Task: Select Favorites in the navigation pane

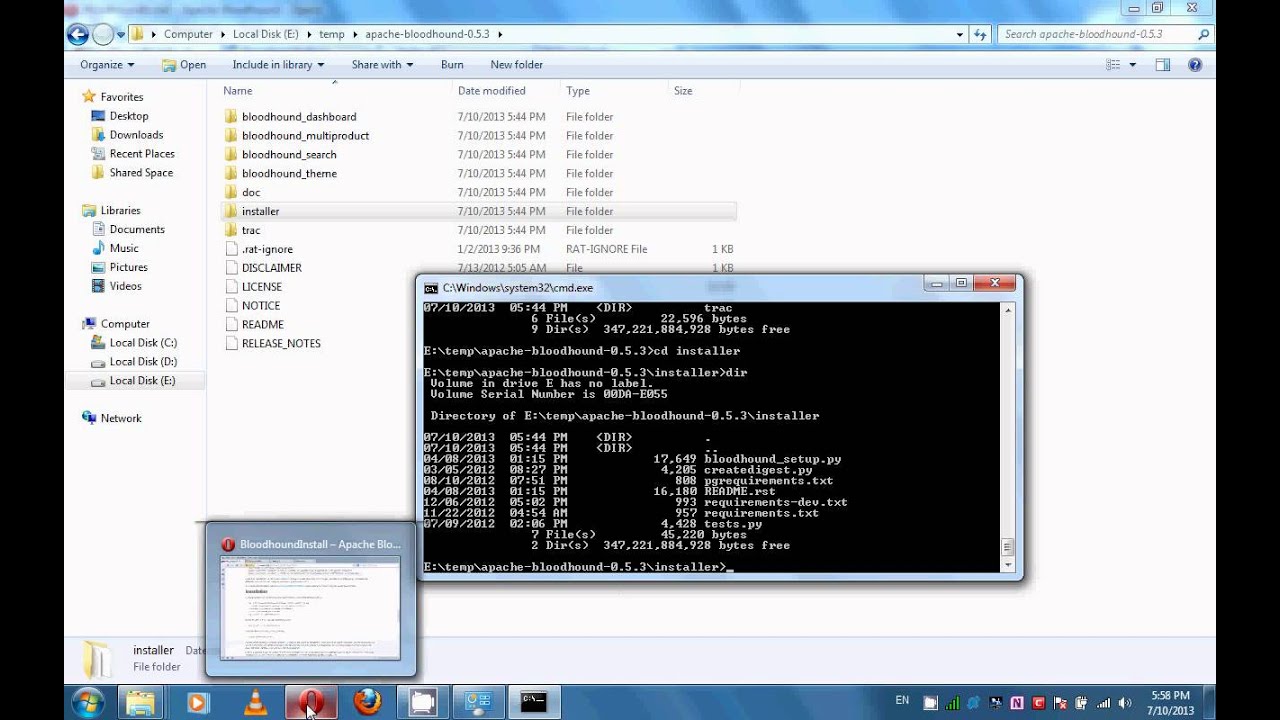Action: tap(121, 97)
